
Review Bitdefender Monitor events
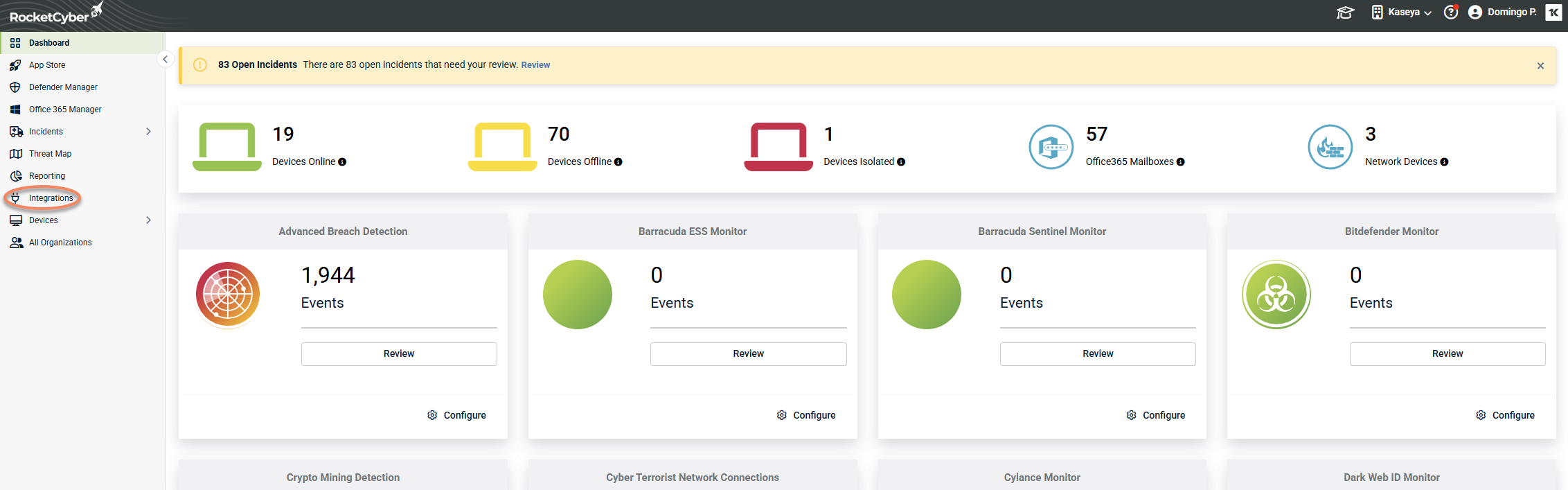[x=1447, y=354]
